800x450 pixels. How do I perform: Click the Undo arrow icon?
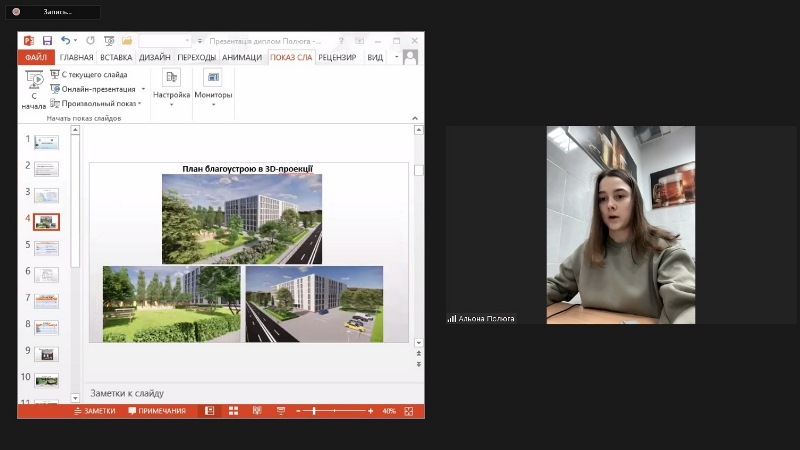pyautogui.click(x=65, y=41)
